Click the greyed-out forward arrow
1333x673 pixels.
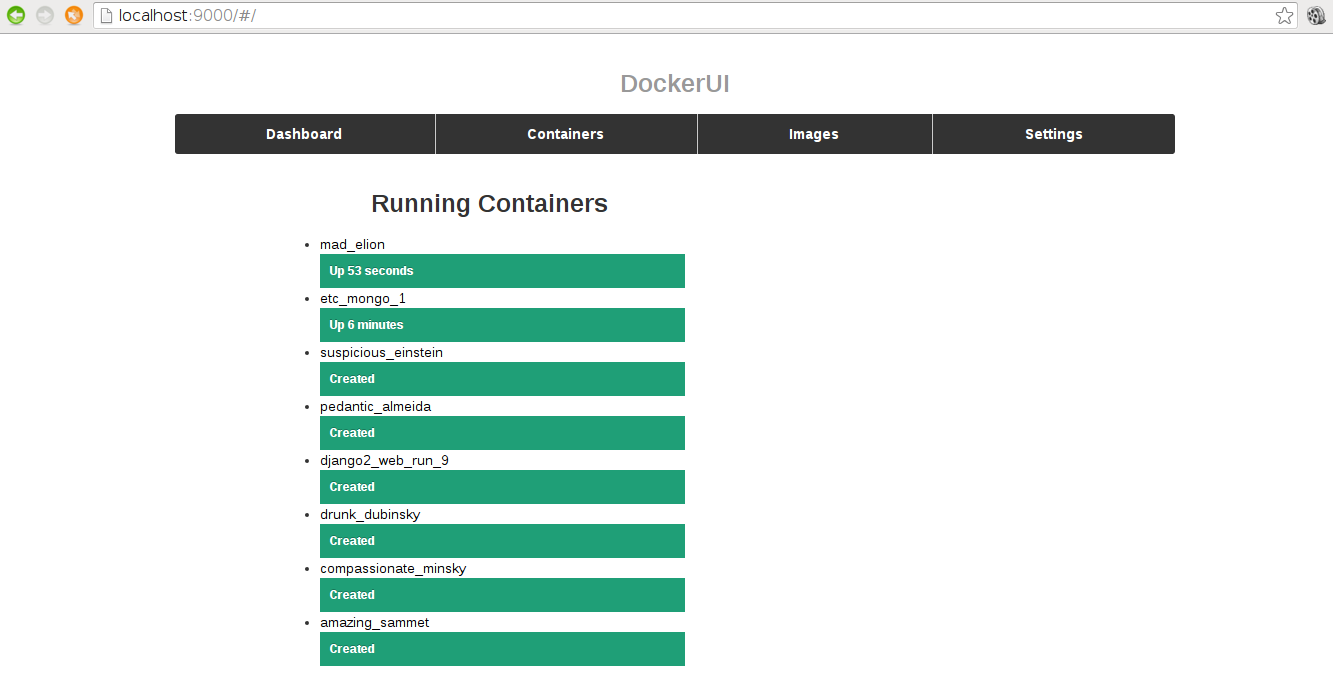click(x=45, y=15)
